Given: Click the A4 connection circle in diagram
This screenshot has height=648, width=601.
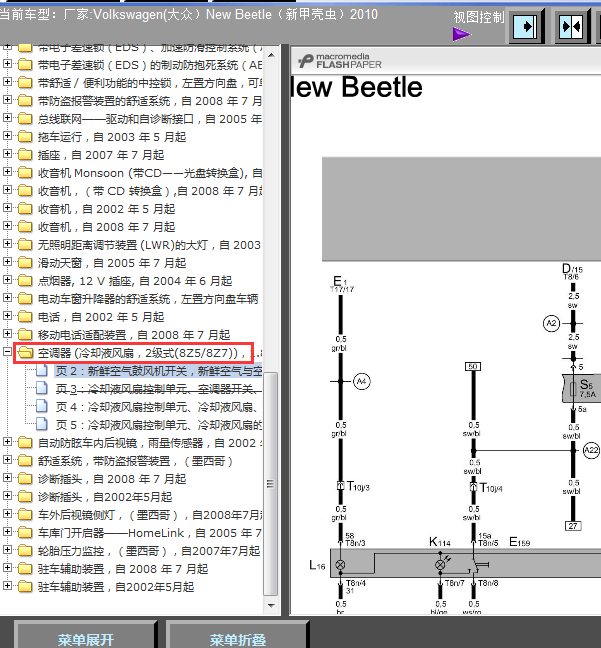Looking at the screenshot, I should (x=362, y=381).
